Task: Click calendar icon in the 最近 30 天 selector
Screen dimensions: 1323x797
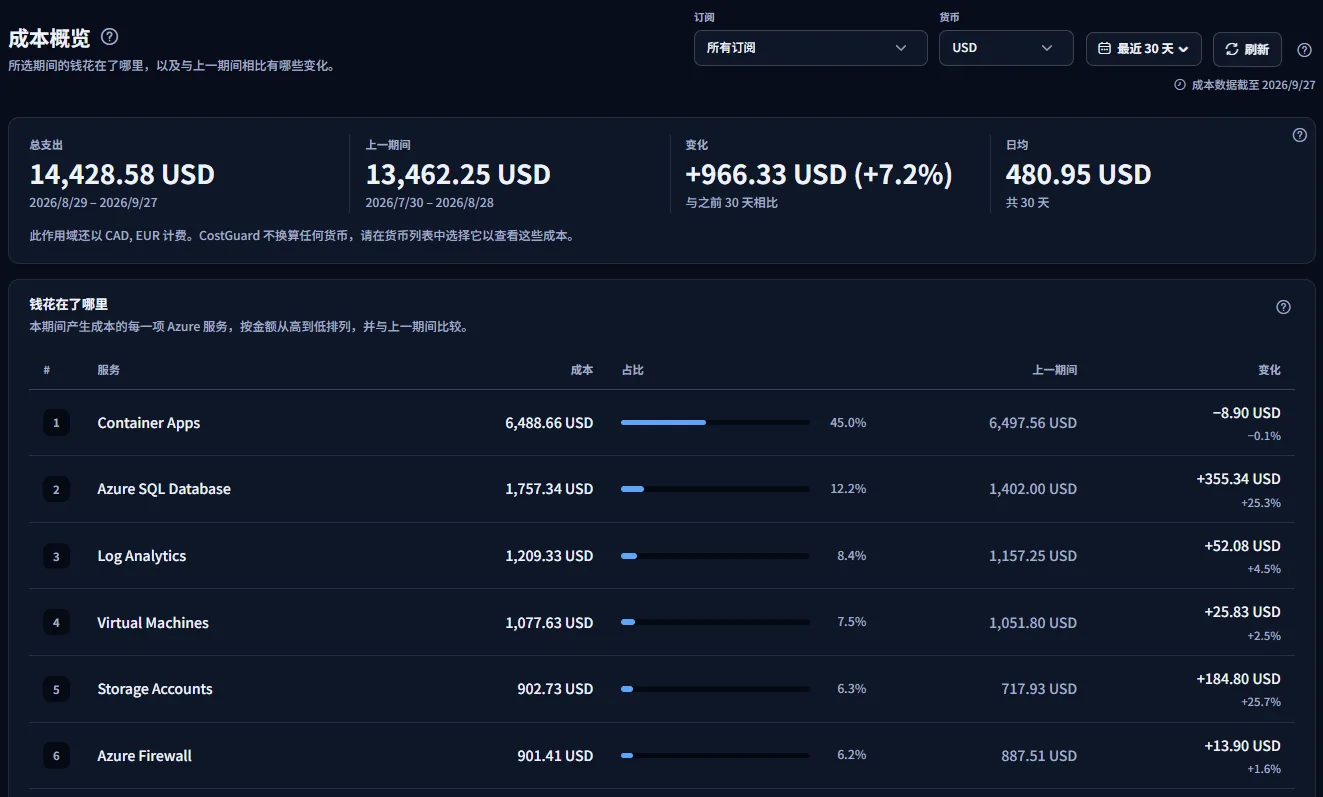Action: 1104,48
